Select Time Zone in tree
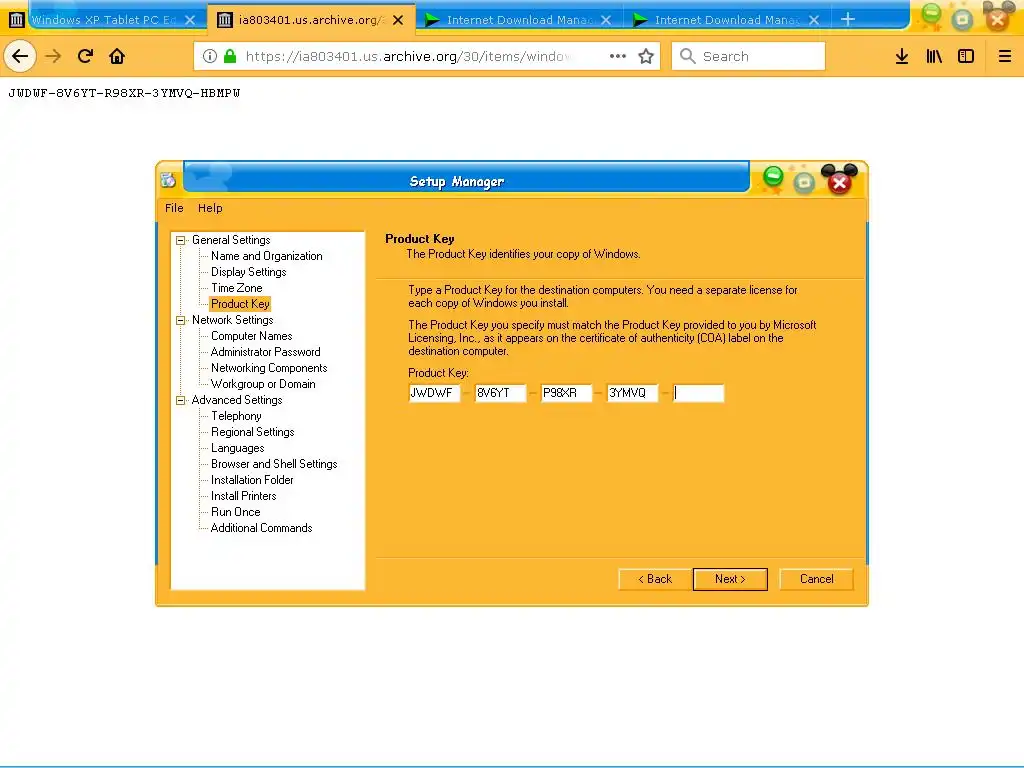The width and height of the screenshot is (1024, 768). (236, 288)
